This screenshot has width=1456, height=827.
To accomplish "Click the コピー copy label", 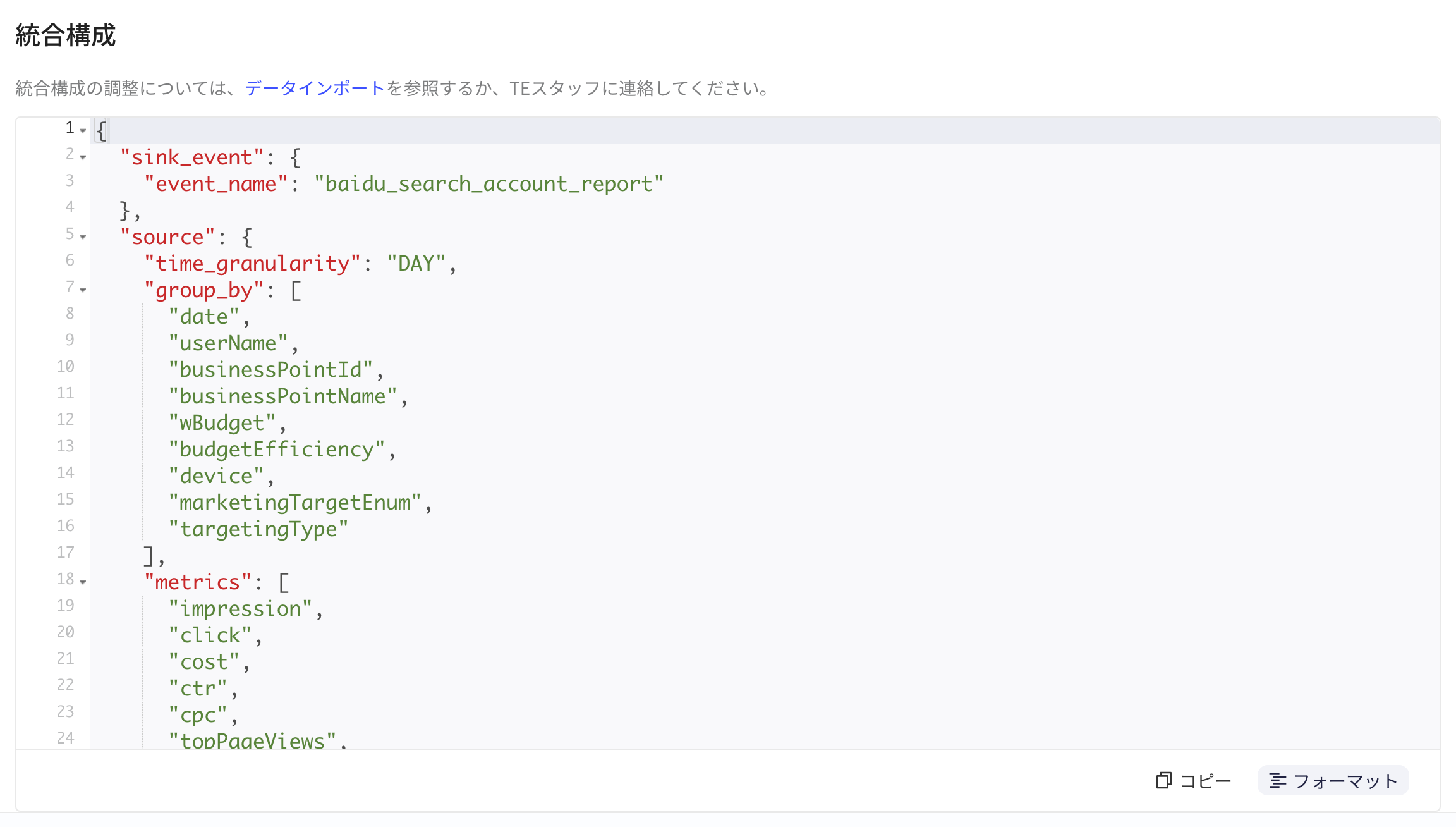I will [x=1206, y=781].
